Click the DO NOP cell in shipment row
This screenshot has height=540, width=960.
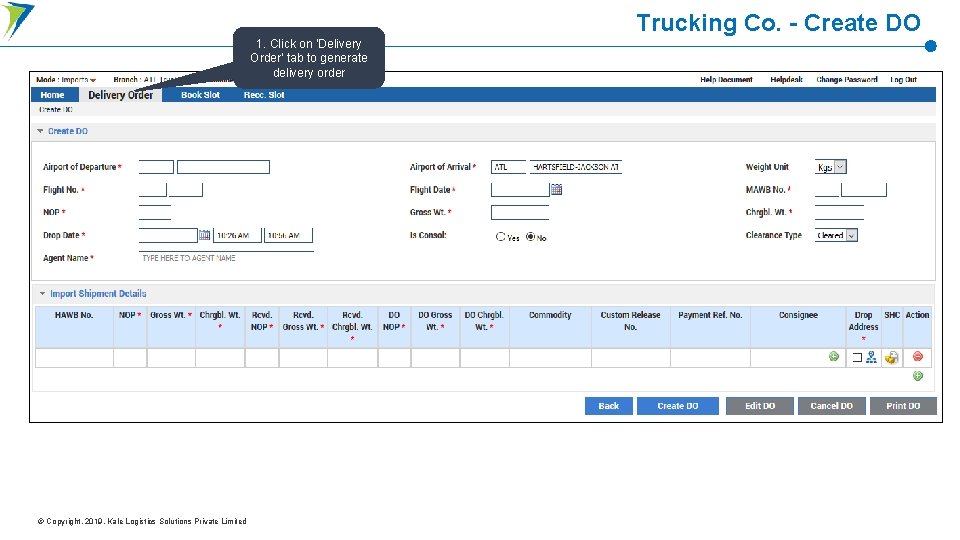click(394, 358)
